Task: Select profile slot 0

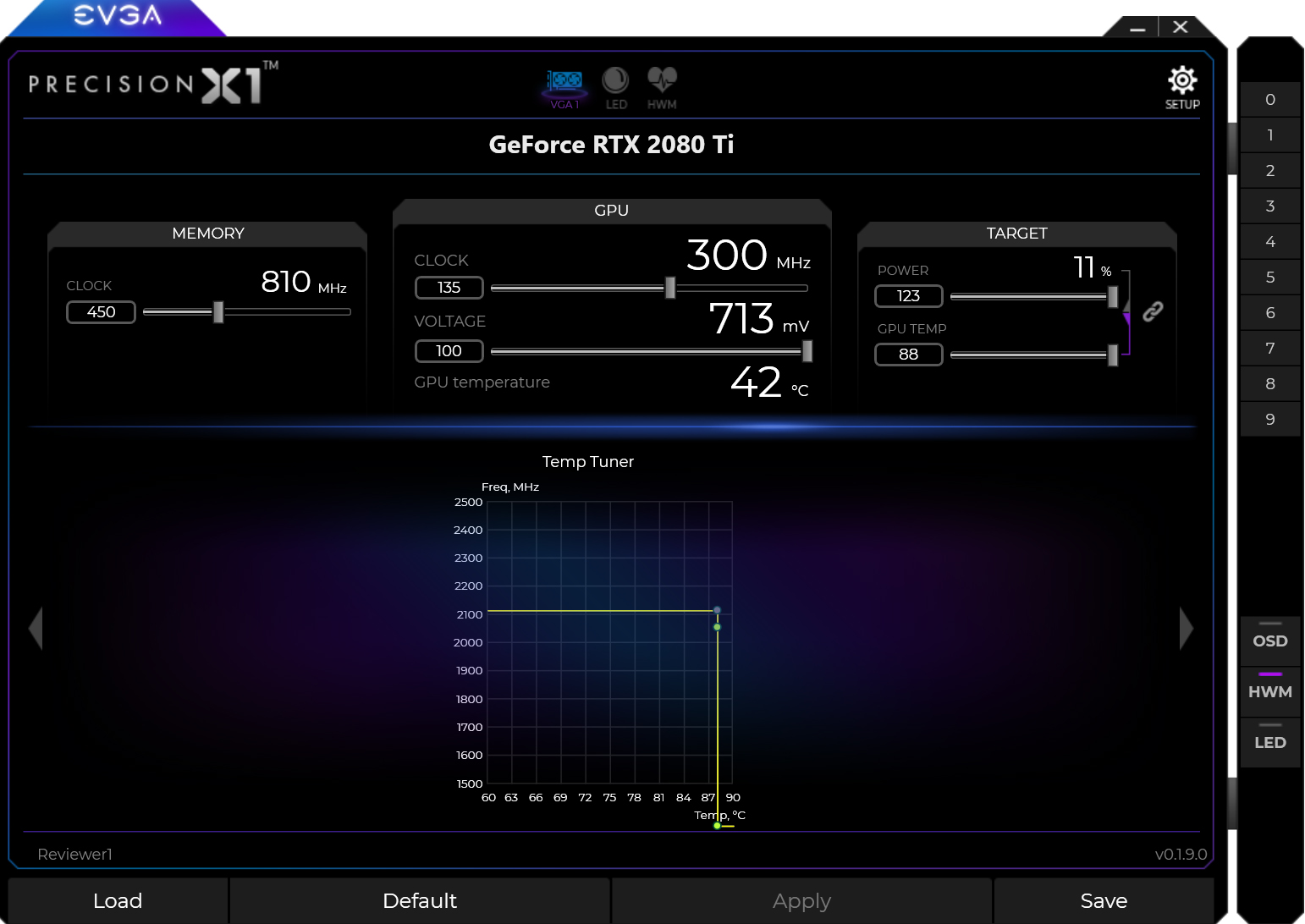Action: coord(1269,100)
